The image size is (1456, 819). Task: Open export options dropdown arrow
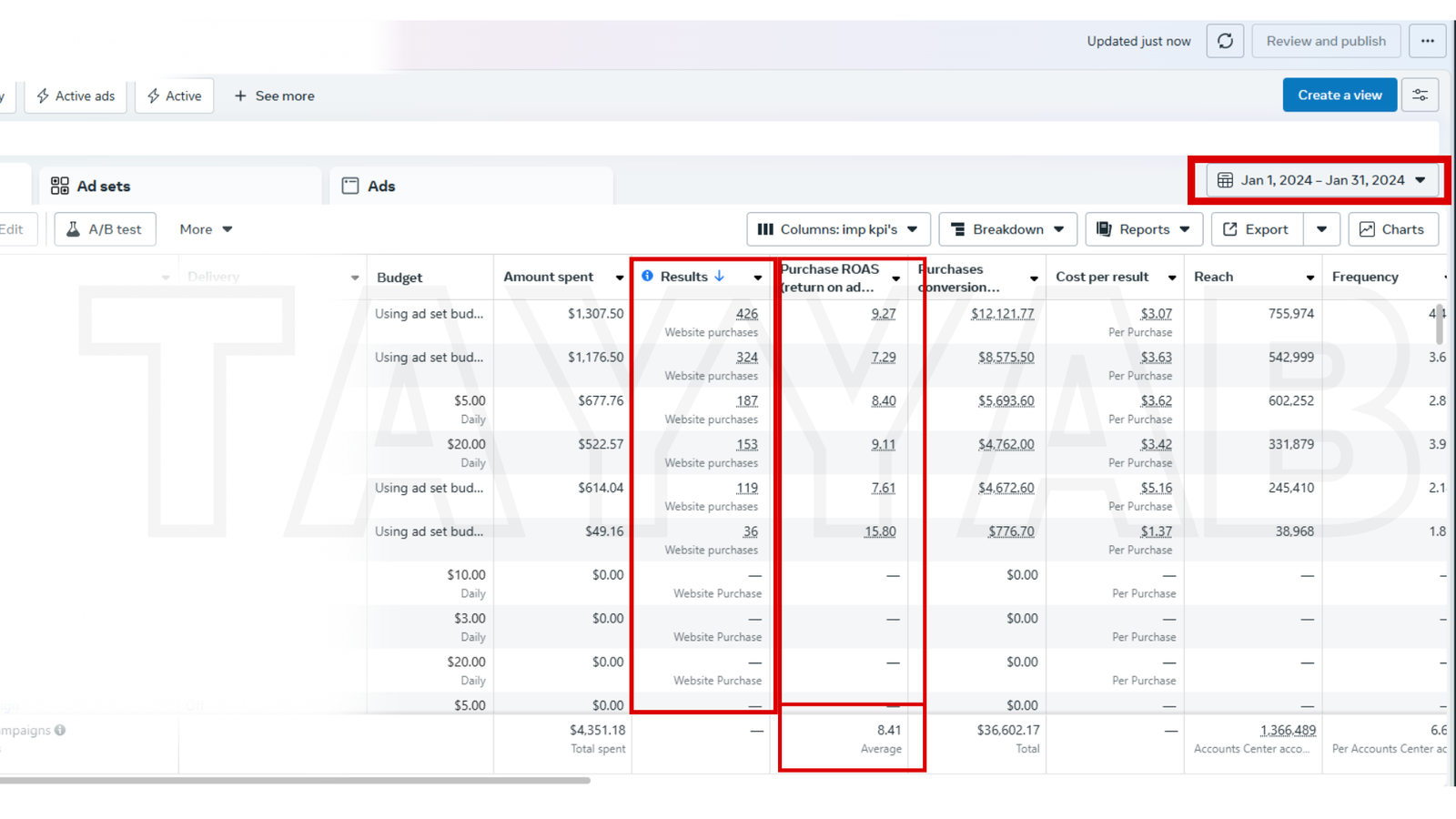pyautogui.click(x=1321, y=229)
